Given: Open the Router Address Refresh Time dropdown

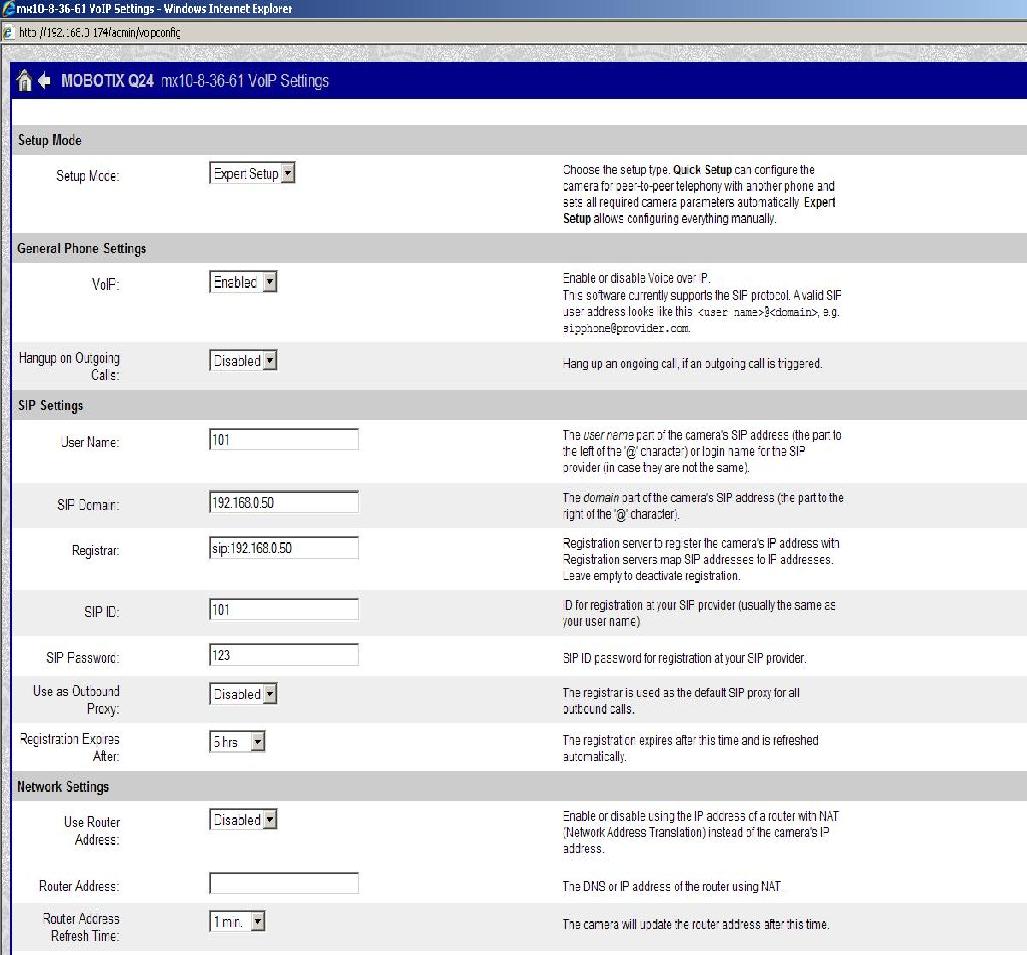Looking at the screenshot, I should (x=237, y=922).
